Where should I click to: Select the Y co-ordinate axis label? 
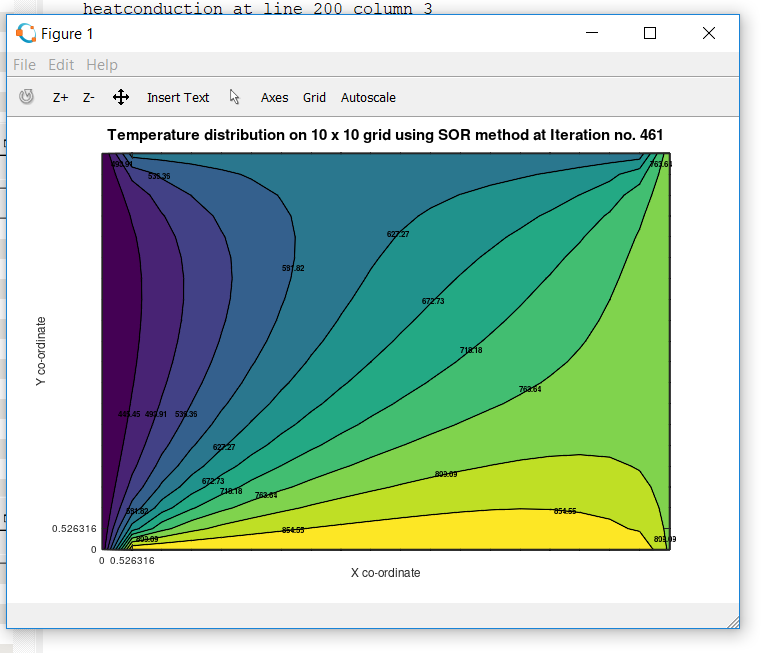coord(40,351)
